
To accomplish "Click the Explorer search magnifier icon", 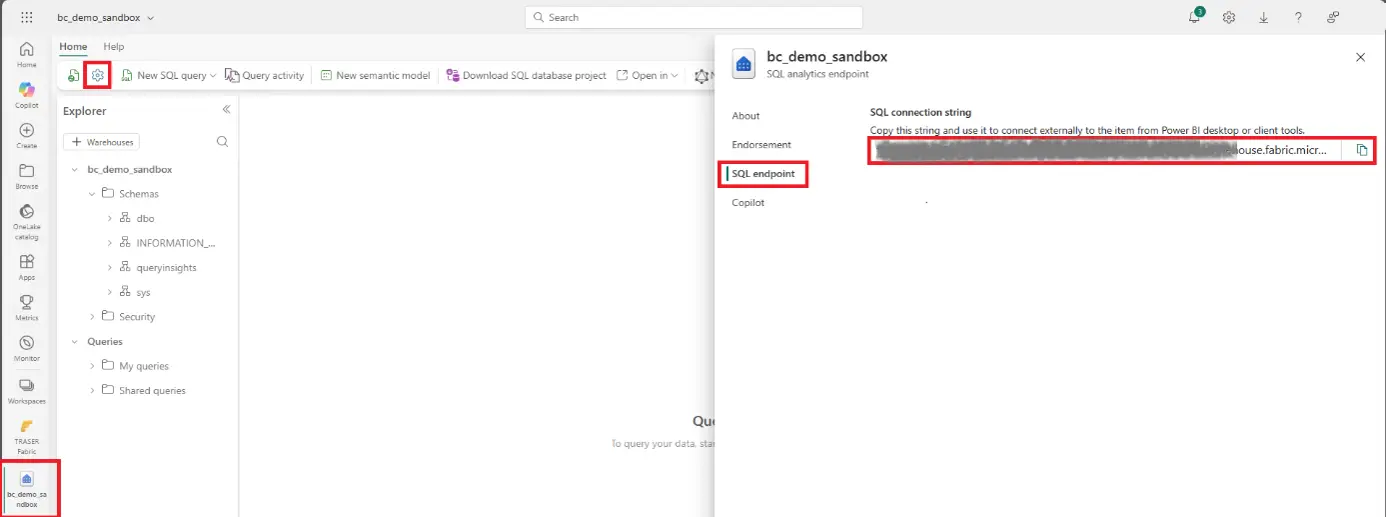I will pyautogui.click(x=223, y=142).
